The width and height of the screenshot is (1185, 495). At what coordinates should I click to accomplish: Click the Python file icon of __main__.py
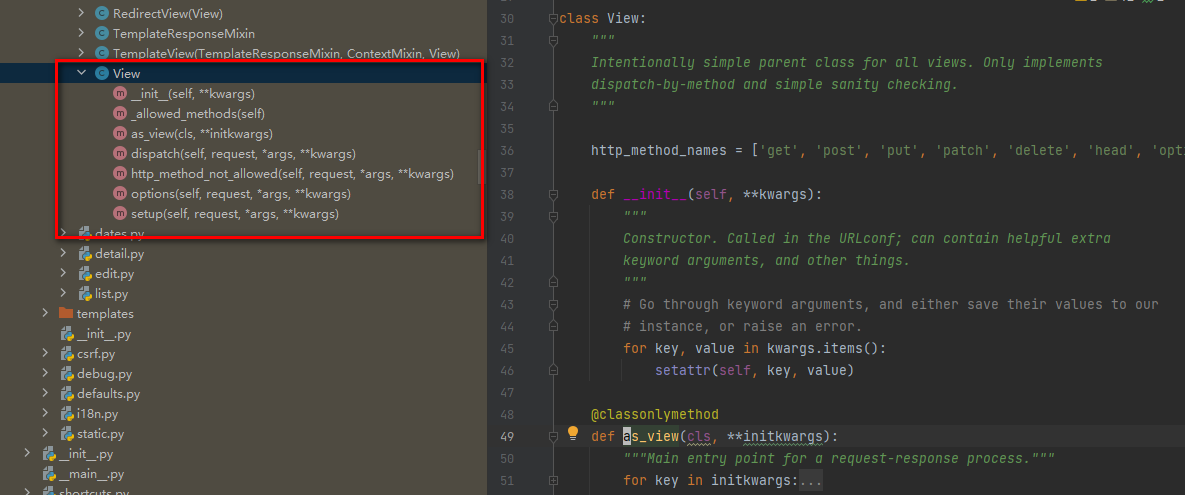tap(48, 474)
